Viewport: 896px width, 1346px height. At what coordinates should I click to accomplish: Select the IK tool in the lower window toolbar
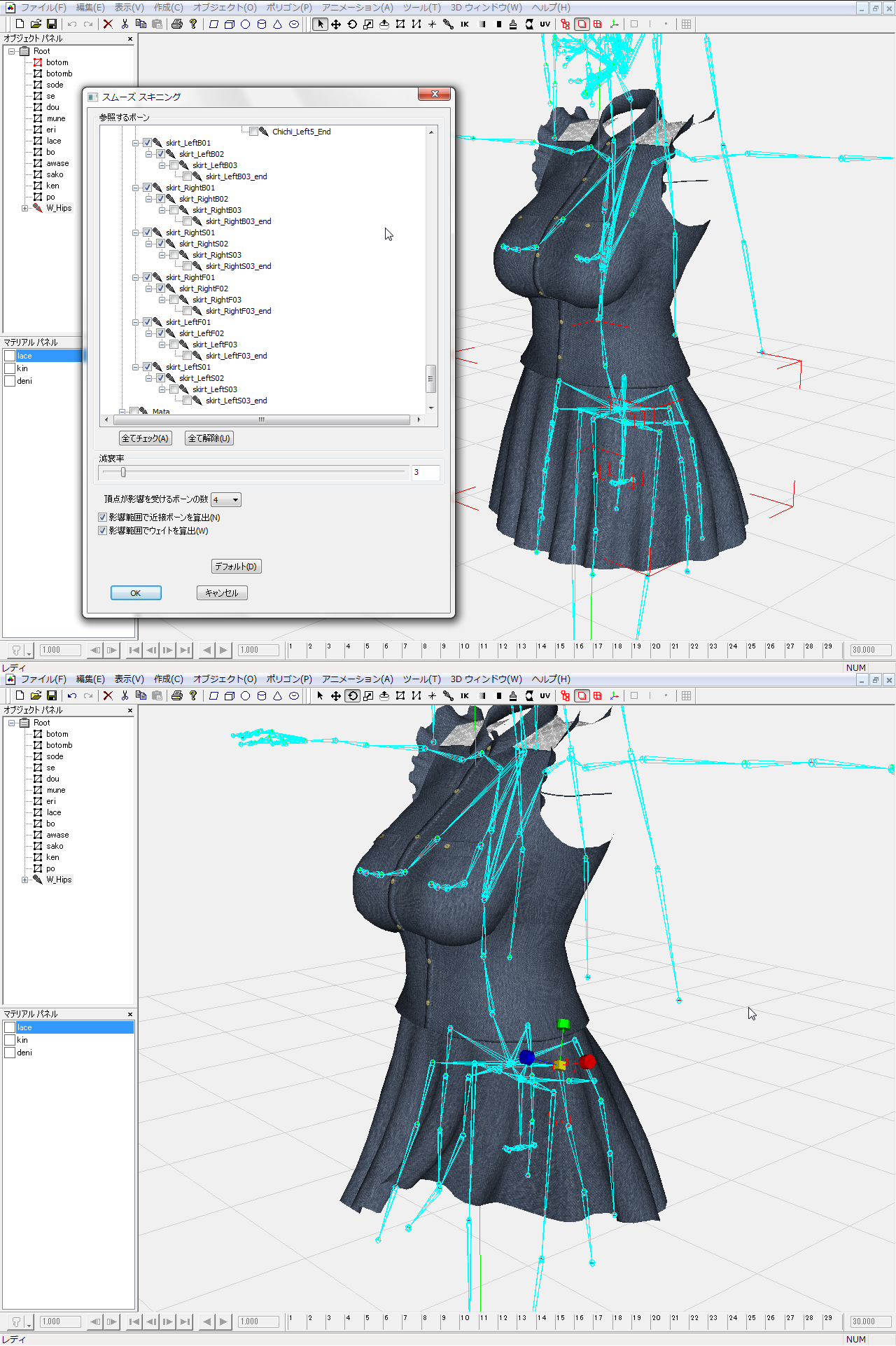click(464, 695)
